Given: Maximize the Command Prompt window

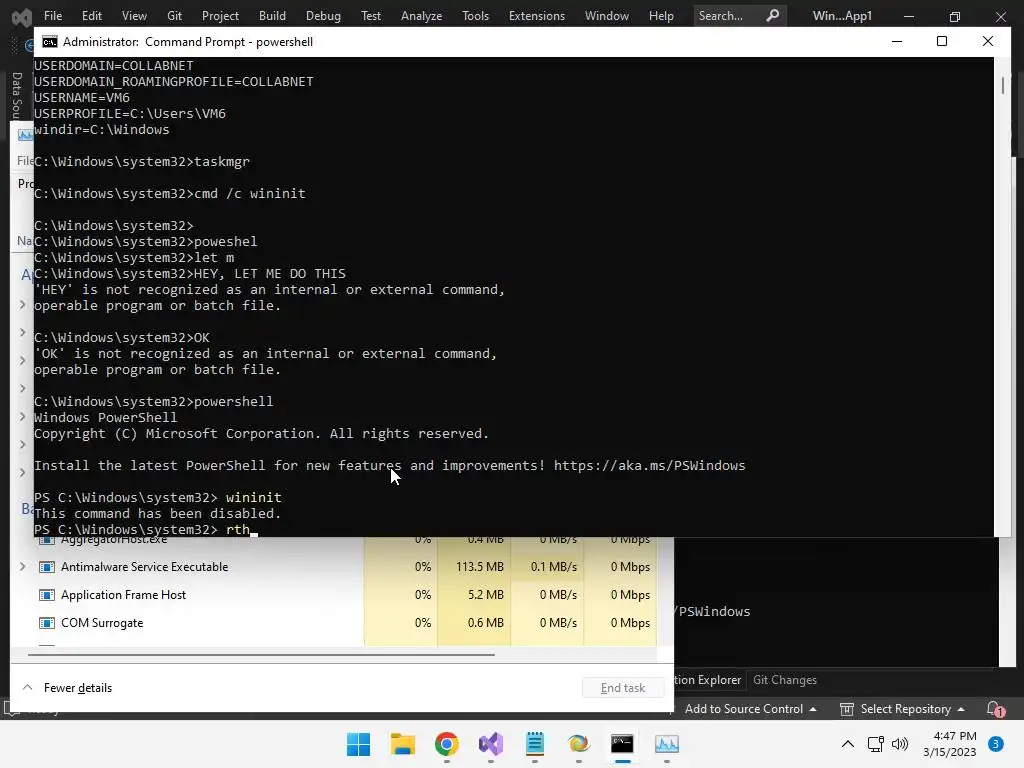Looking at the screenshot, I should pyautogui.click(x=942, y=41).
